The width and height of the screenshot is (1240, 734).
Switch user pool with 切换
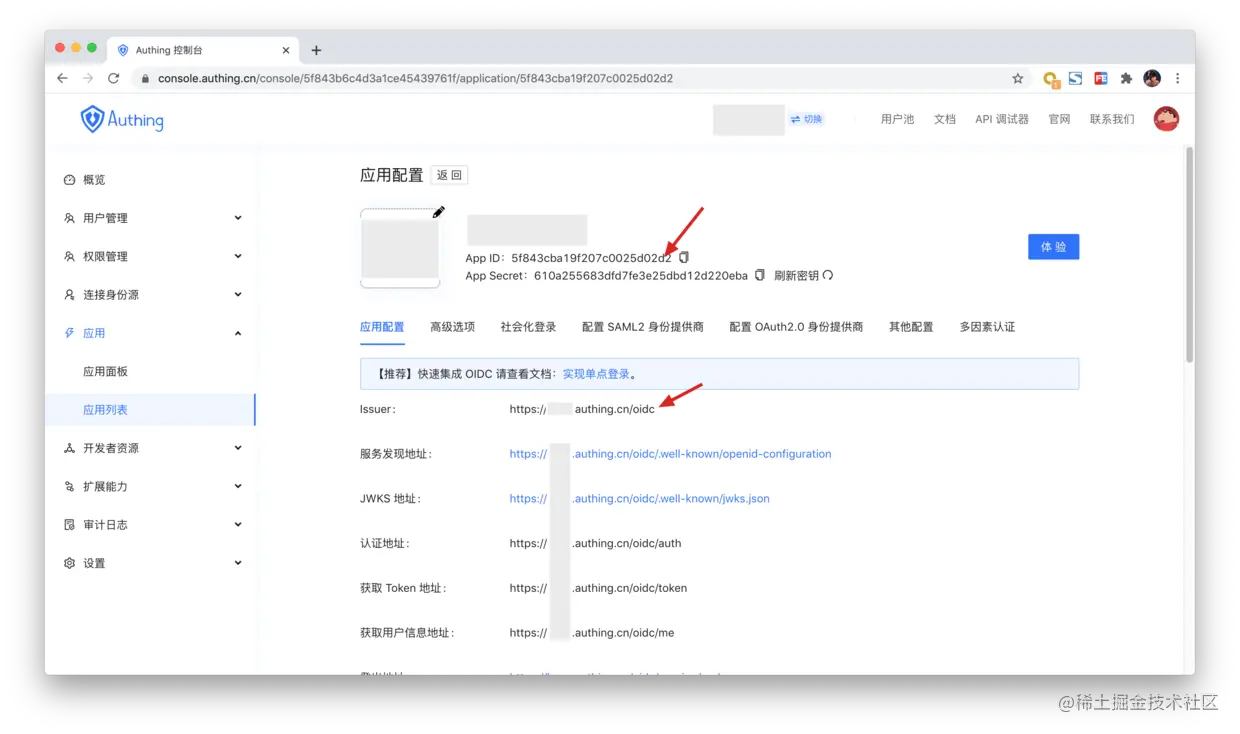pos(806,119)
